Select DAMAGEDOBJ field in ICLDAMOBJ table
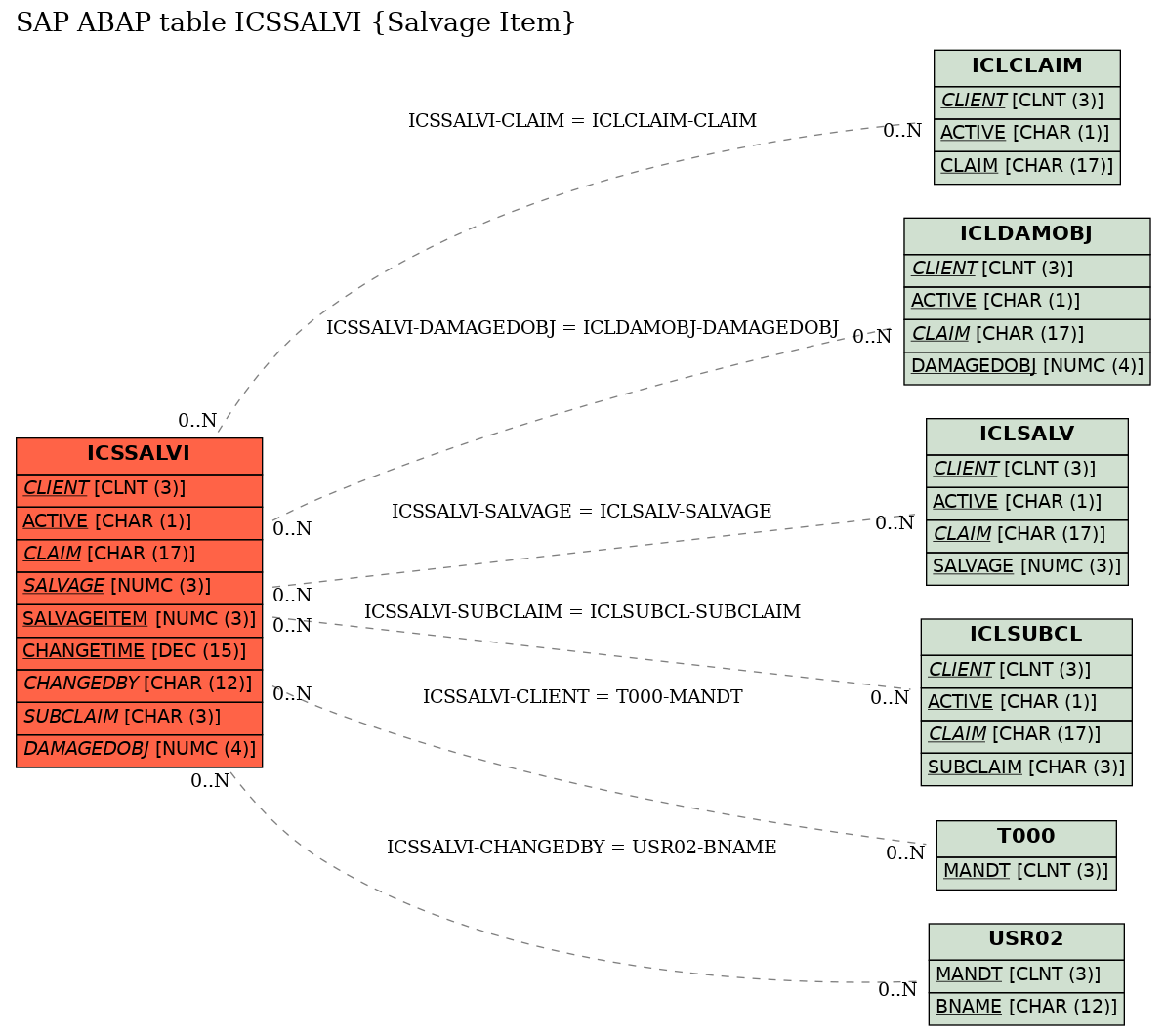1165x1036 pixels. [x=1026, y=367]
